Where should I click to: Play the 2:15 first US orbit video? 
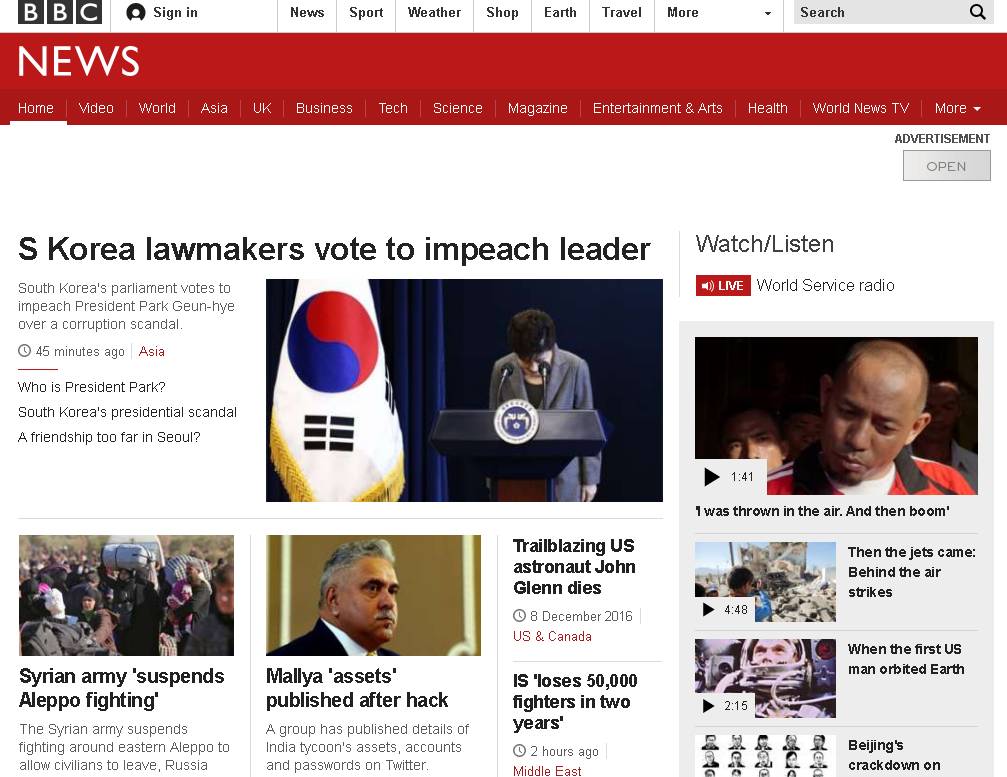[708, 706]
